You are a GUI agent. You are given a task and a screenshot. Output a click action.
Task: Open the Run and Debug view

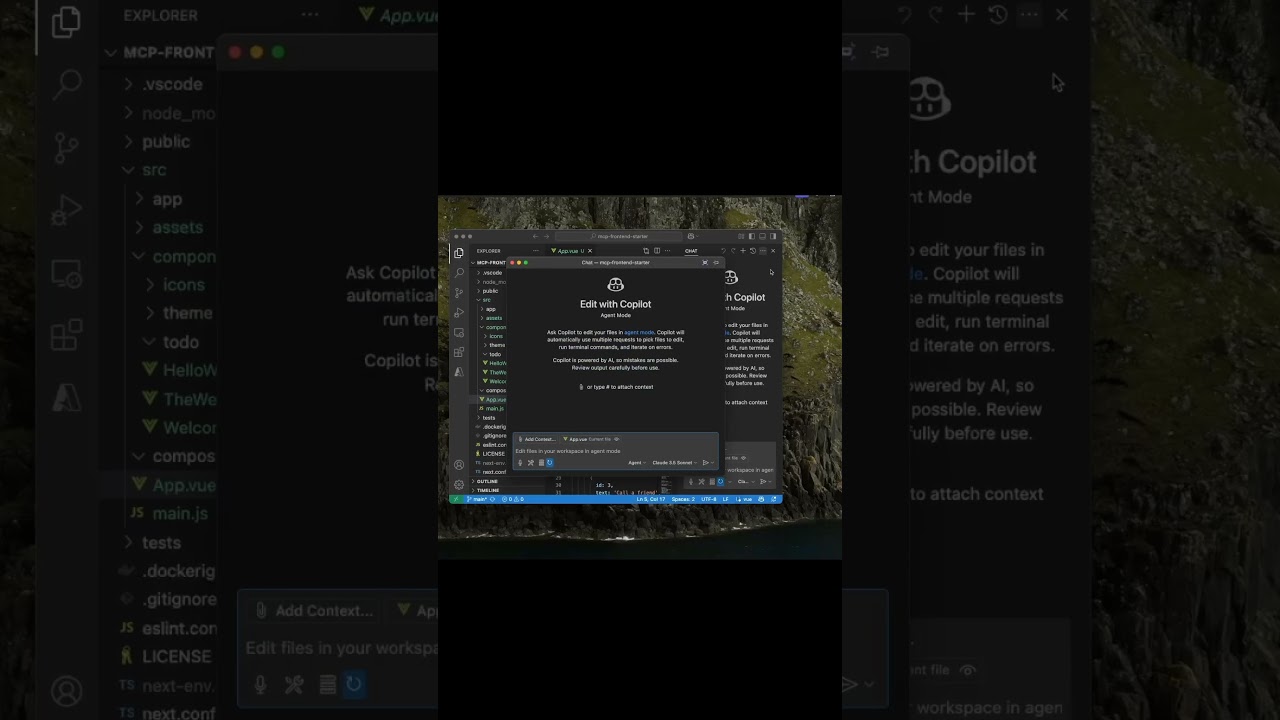(459, 313)
